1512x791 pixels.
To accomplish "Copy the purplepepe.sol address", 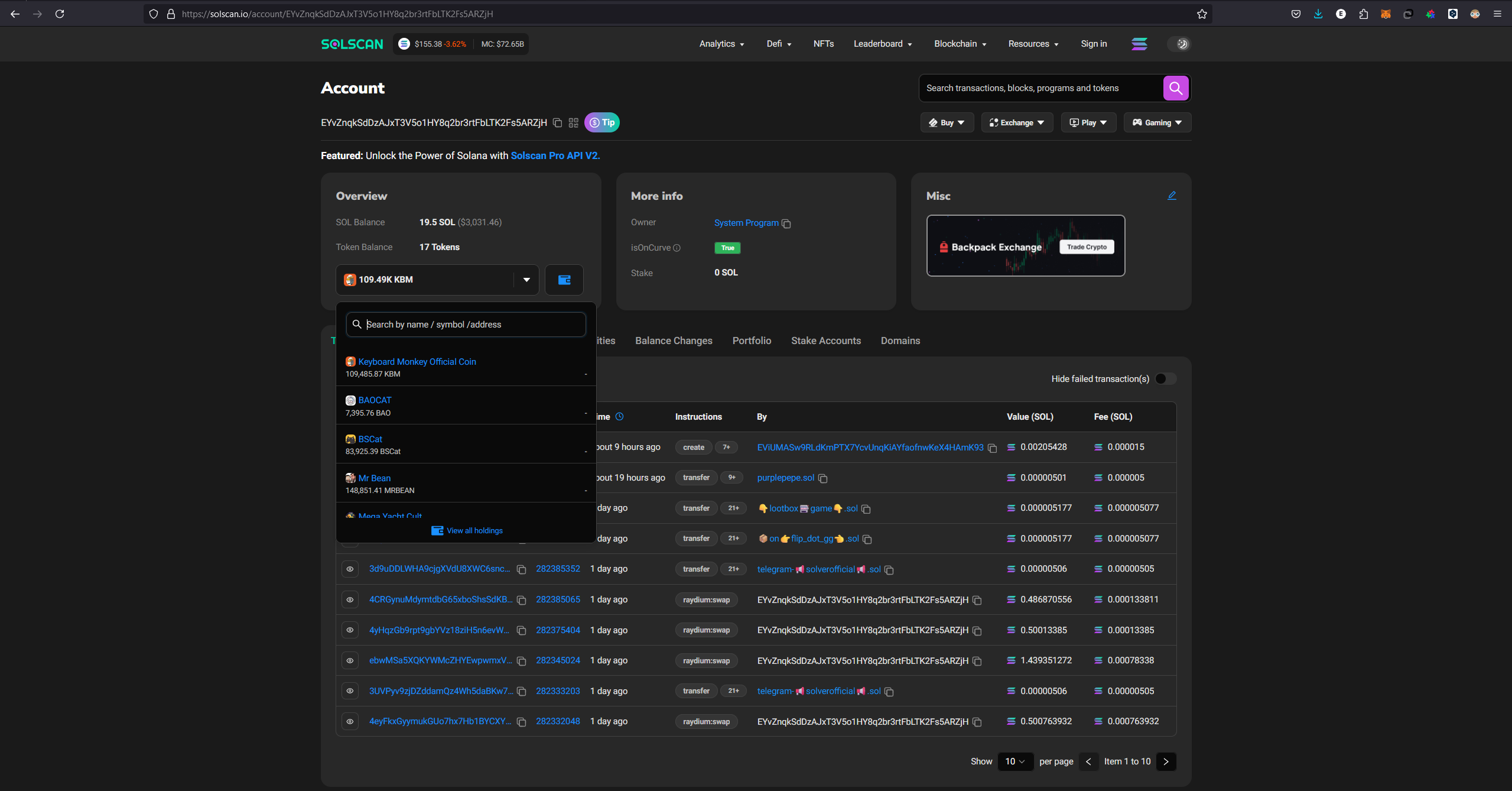I will point(822,478).
